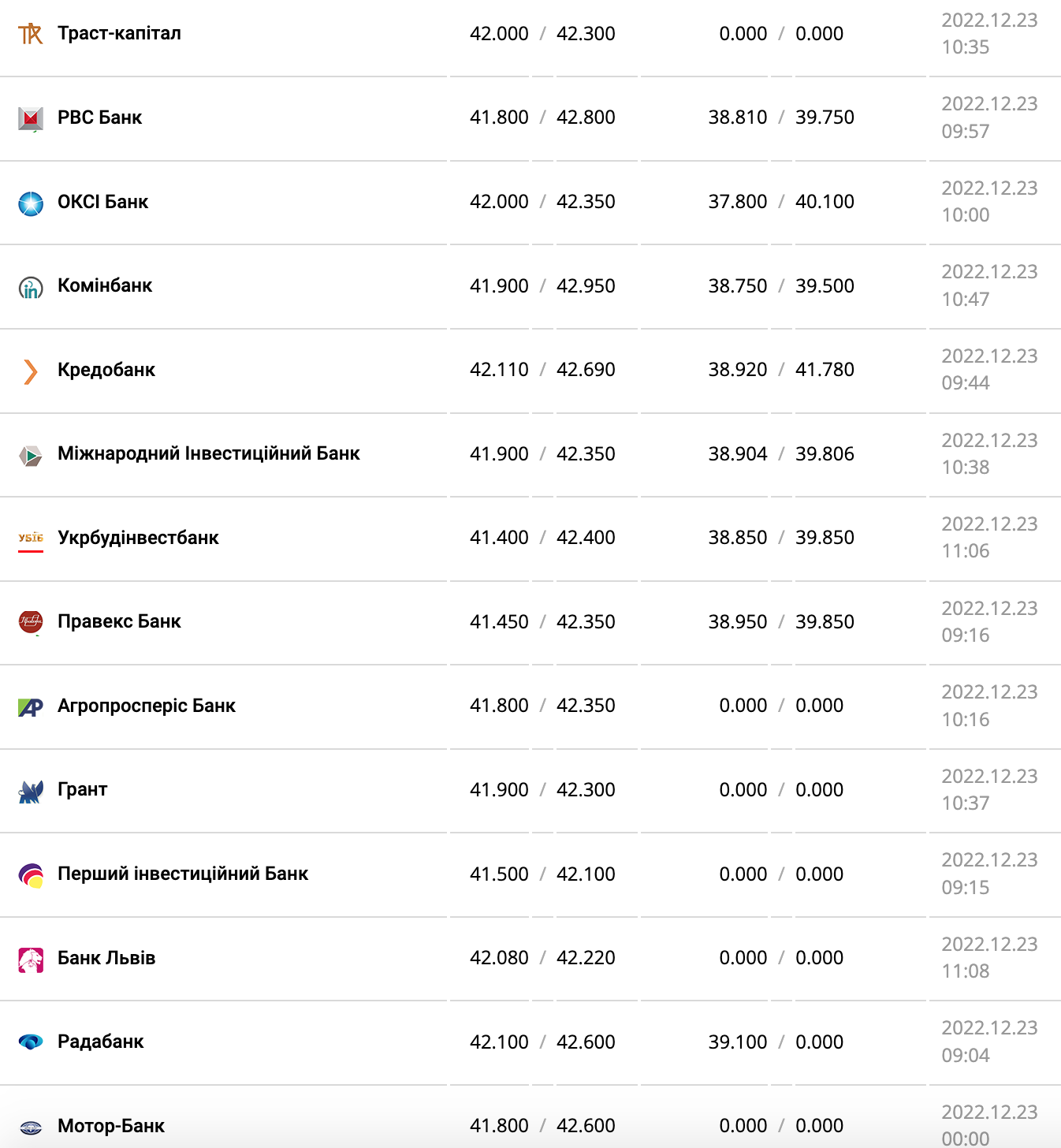Click the Радабанк logo icon
The width and height of the screenshot is (1061, 1148).
click(31, 1042)
